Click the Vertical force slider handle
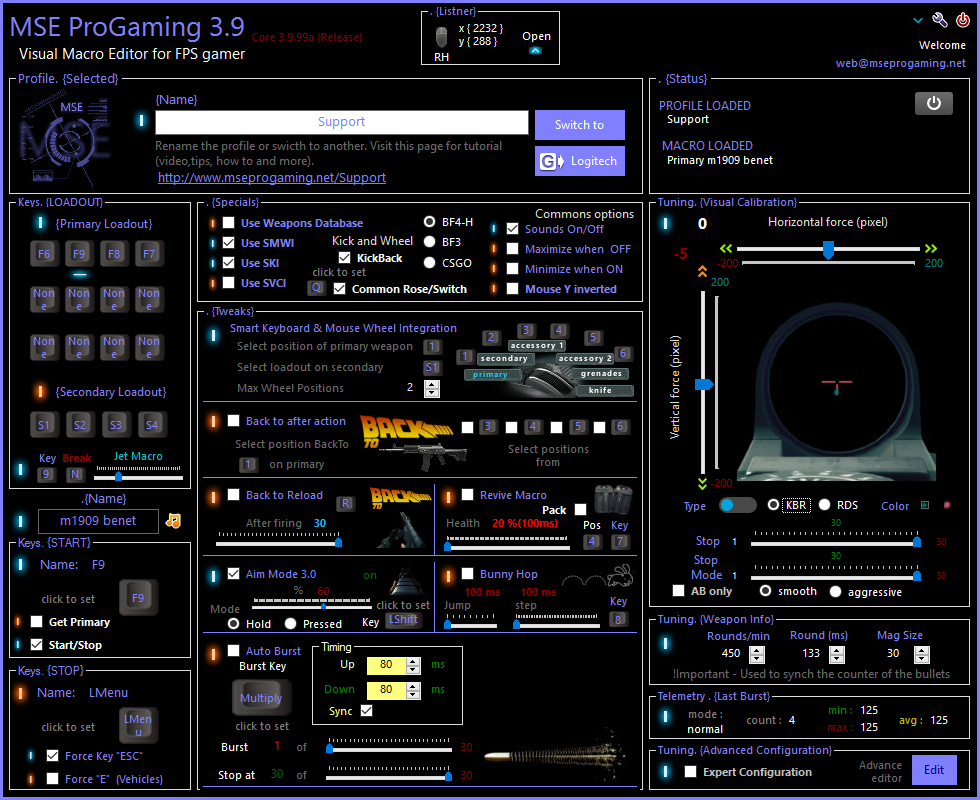The height and width of the screenshot is (800, 980). (704, 384)
